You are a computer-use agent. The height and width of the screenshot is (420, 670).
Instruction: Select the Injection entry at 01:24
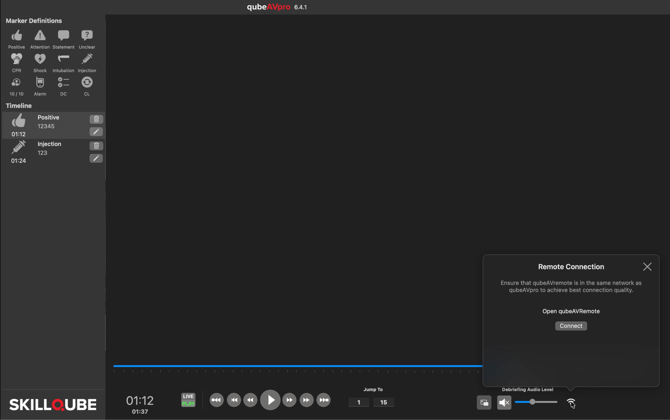point(53,152)
